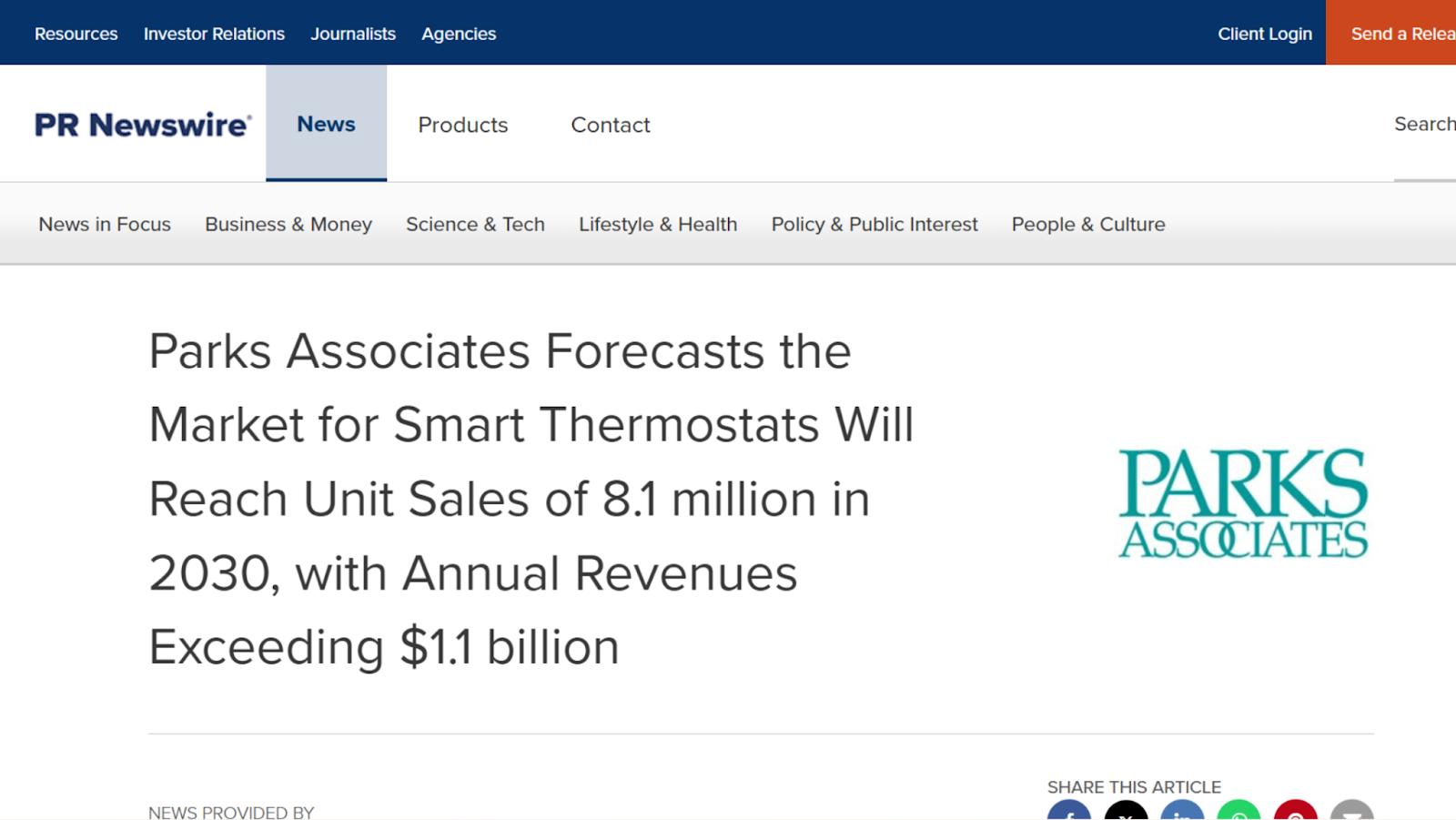Open the Products menu
The image size is (1456, 820).
point(463,125)
